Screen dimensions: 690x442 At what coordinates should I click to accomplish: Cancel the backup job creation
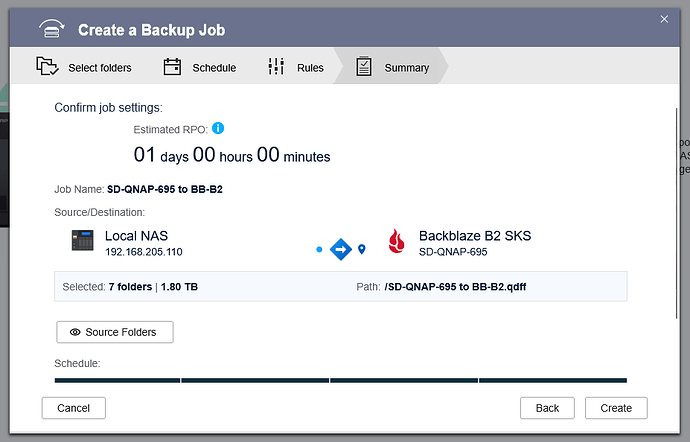[73, 408]
